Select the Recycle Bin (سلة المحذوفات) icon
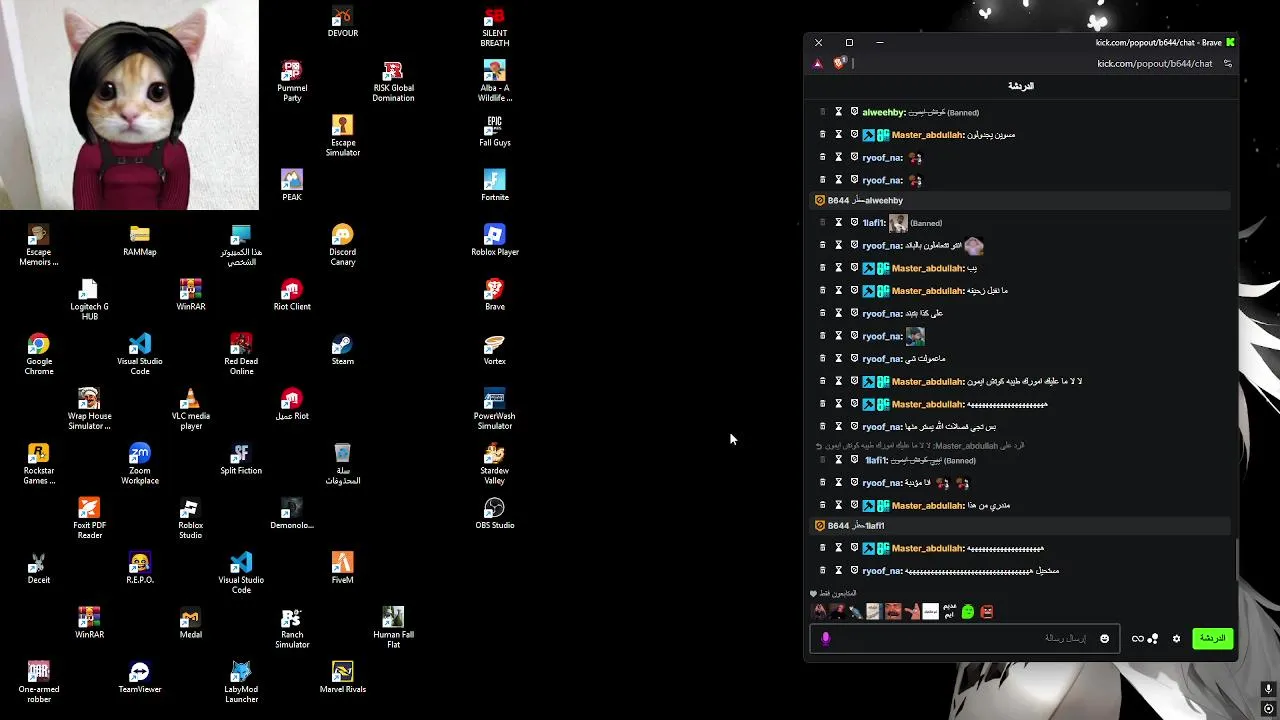Screen dimensions: 1280x720 point(342,465)
